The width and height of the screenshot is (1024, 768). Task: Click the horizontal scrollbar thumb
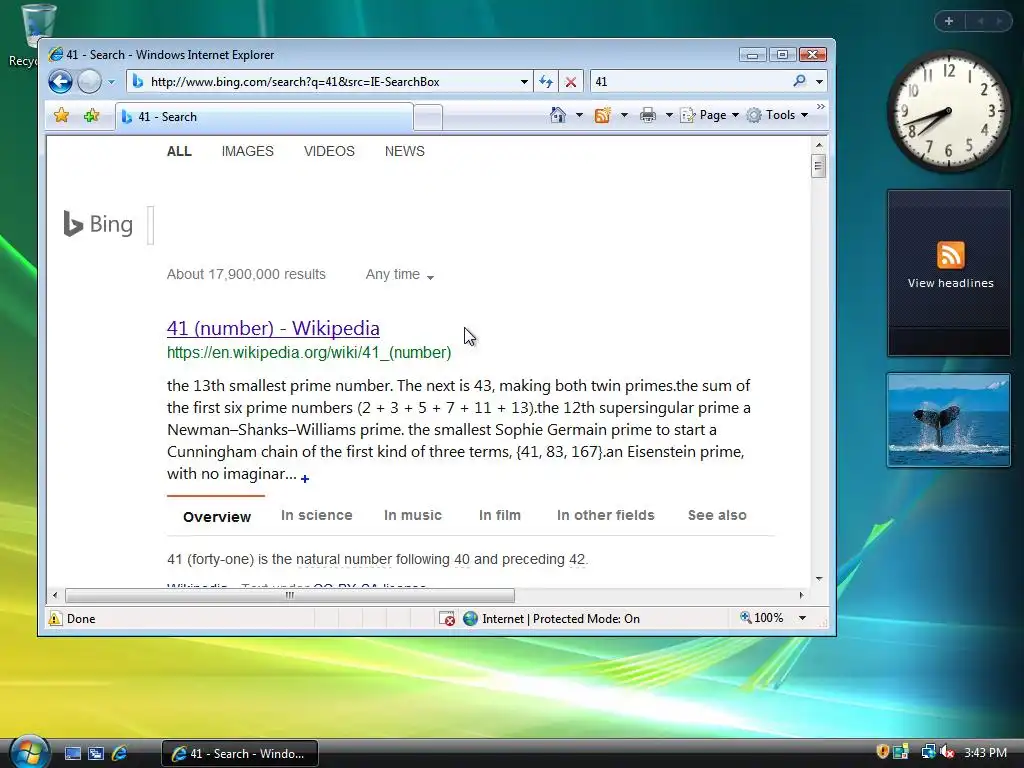(290, 595)
